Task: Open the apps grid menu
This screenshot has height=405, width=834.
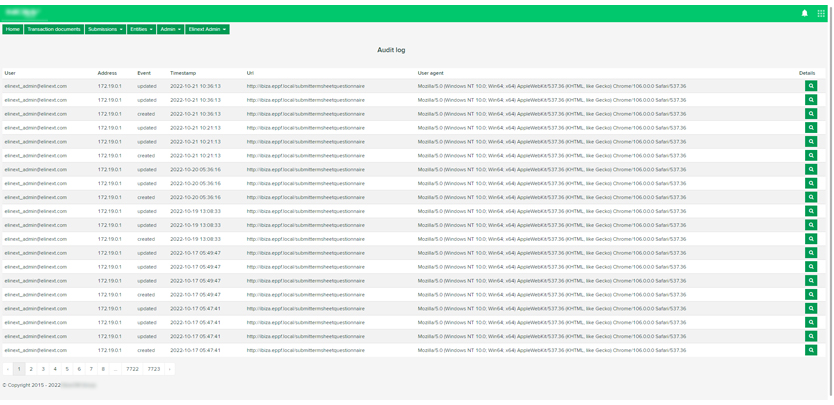Action: [821, 13]
